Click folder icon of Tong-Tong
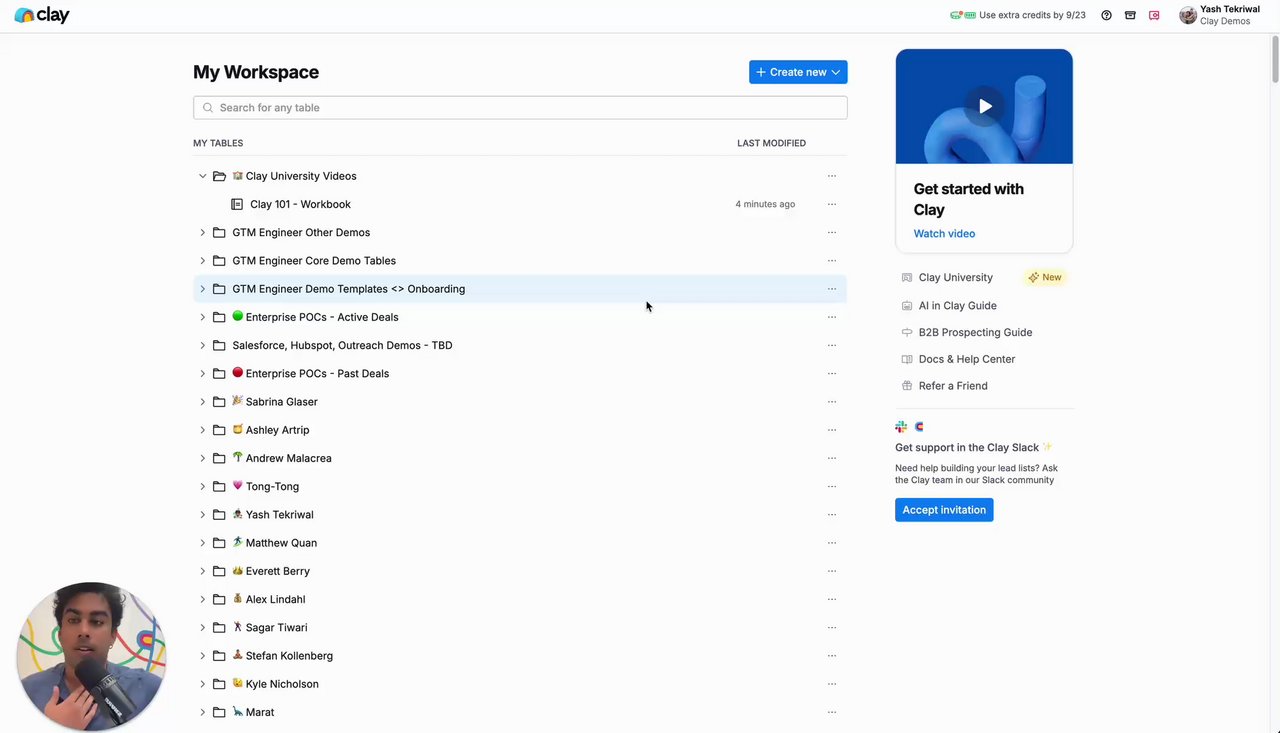This screenshot has height=733, width=1280. (x=219, y=486)
